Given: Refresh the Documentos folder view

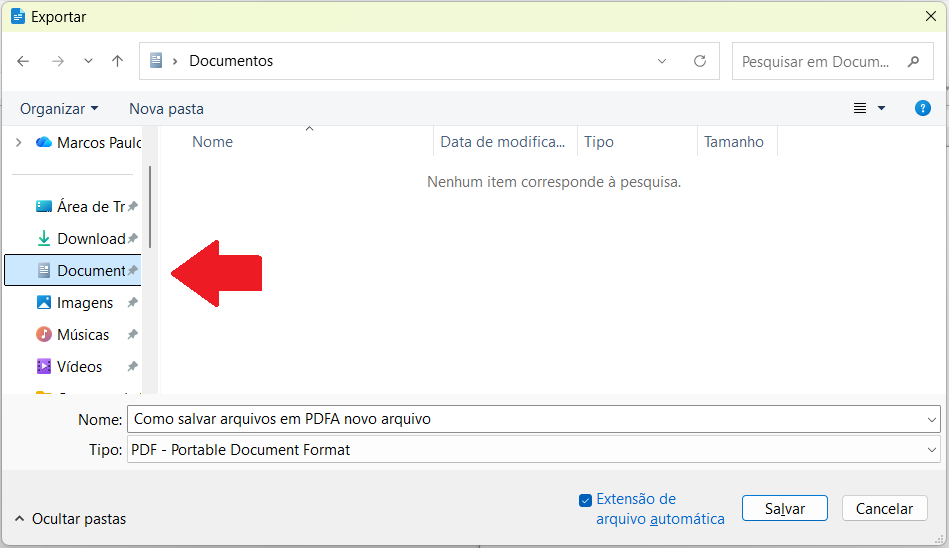Looking at the screenshot, I should coord(700,61).
